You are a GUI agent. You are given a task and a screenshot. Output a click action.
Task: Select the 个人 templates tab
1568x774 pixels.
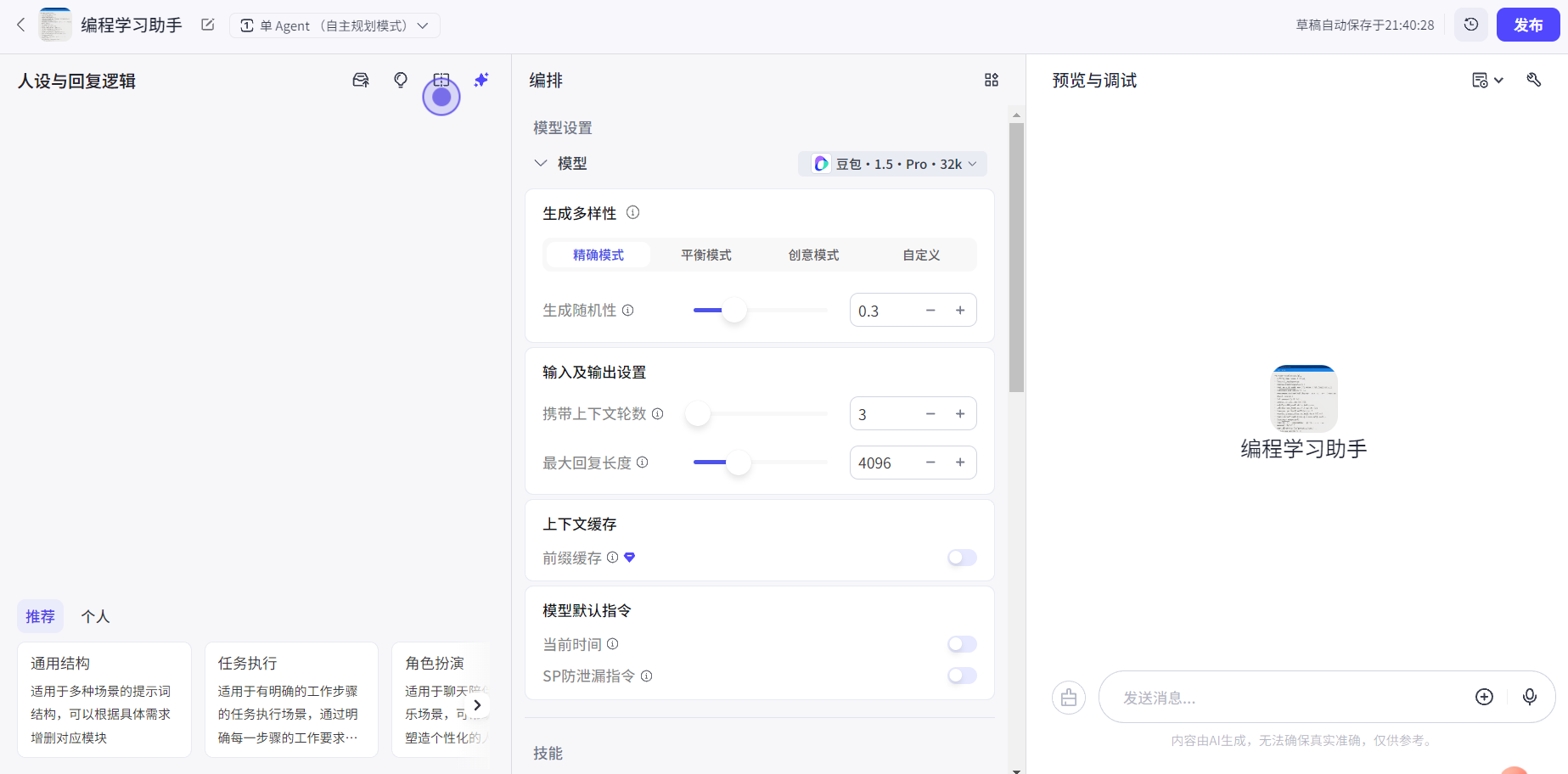click(95, 616)
